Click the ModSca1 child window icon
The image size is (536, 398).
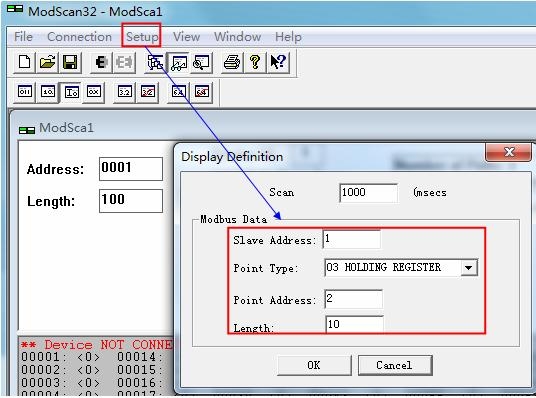point(27,130)
